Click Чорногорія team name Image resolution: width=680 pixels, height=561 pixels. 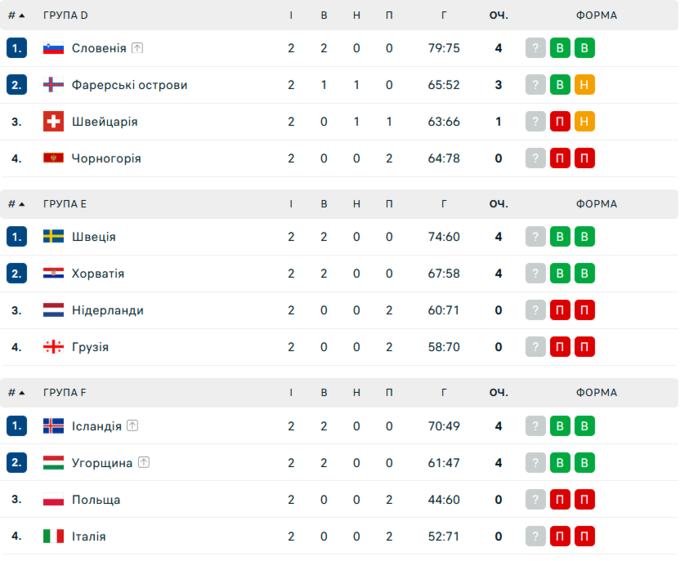tap(106, 159)
